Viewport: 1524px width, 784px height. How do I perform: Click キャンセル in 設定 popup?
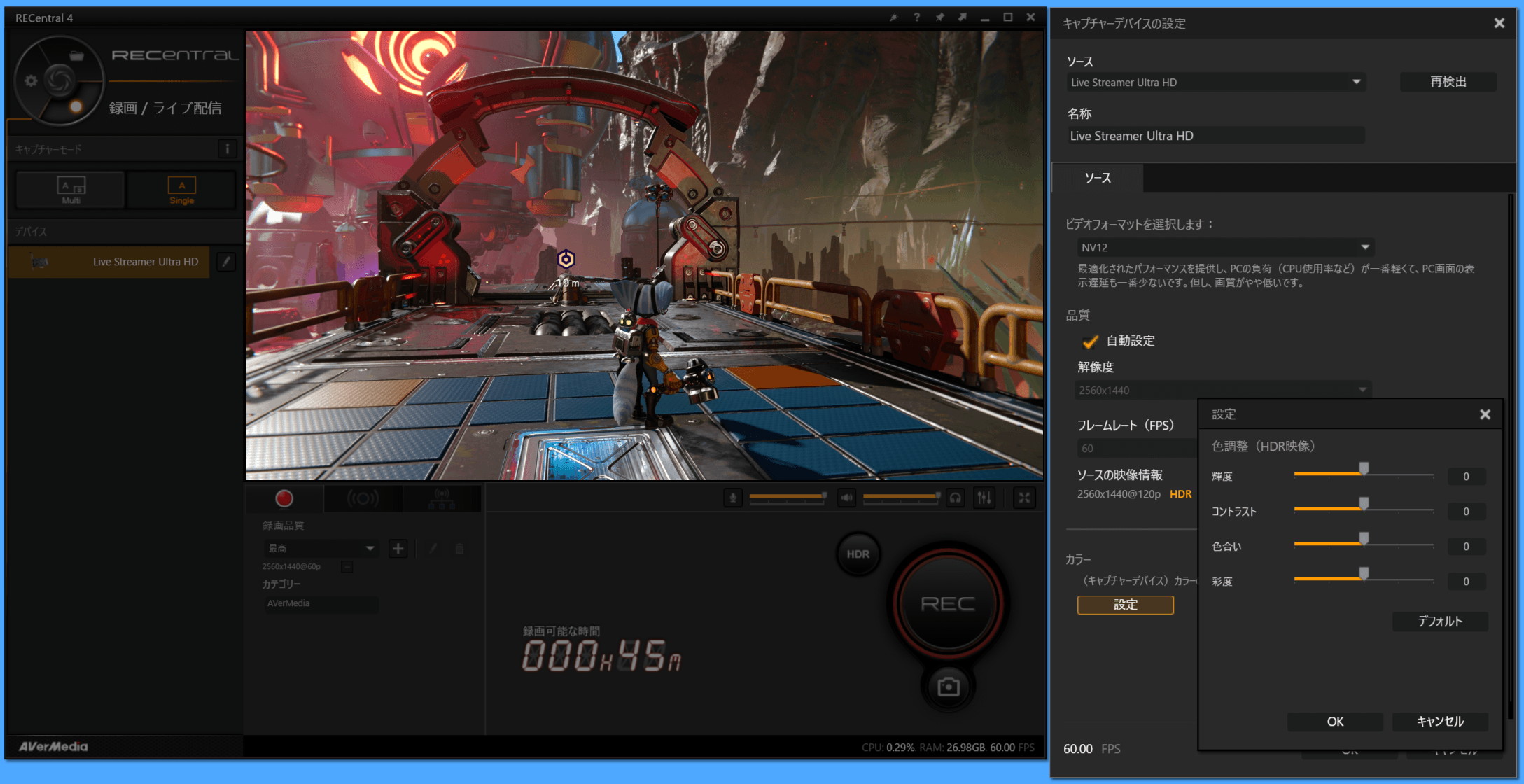pos(1440,722)
